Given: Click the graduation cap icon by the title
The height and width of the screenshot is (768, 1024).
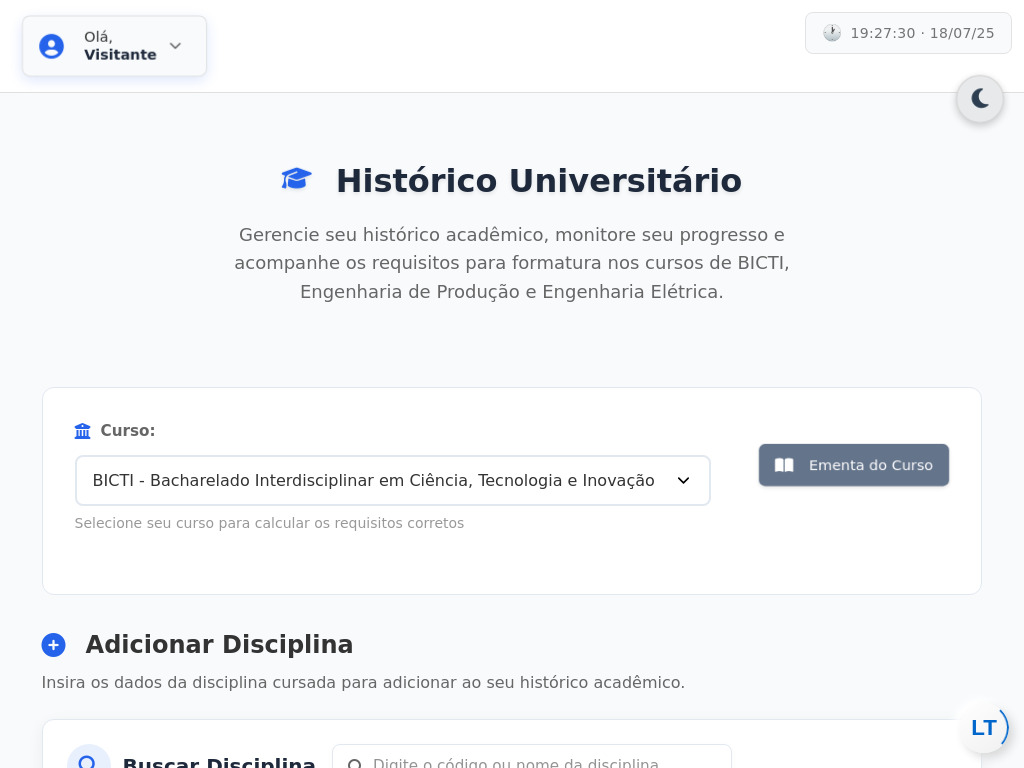Looking at the screenshot, I should tap(296, 179).
